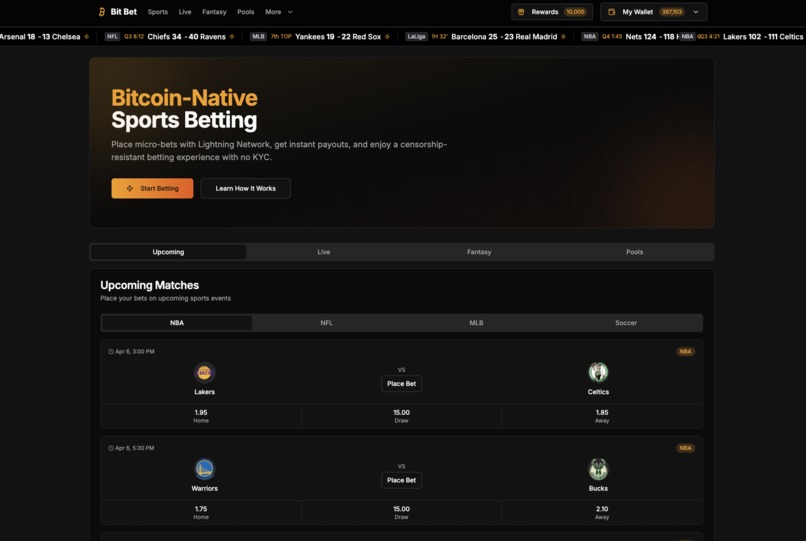The image size is (806, 541).
Task: Click the wallet balance badge
Action: pos(672,12)
